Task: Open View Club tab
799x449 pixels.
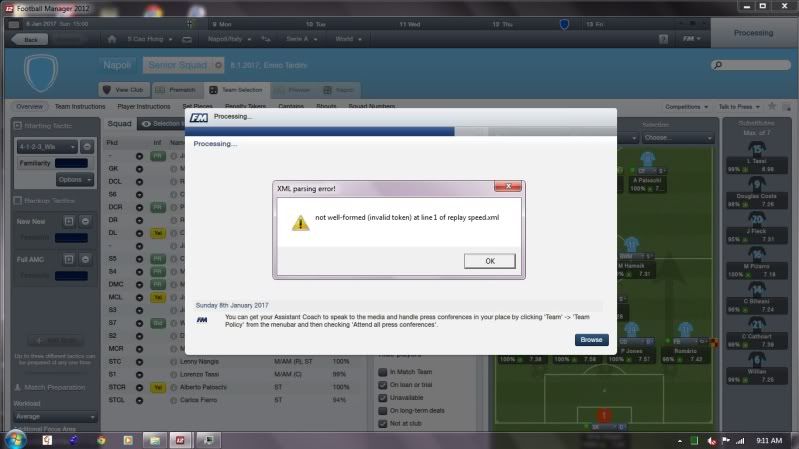Action: tap(124, 90)
